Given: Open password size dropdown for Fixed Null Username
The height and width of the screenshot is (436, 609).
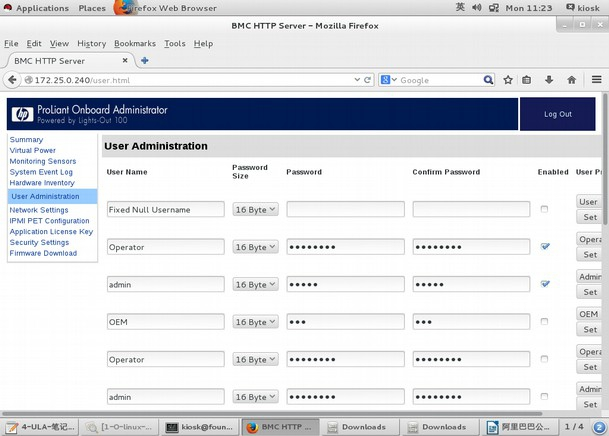Looking at the screenshot, I should point(256,210).
